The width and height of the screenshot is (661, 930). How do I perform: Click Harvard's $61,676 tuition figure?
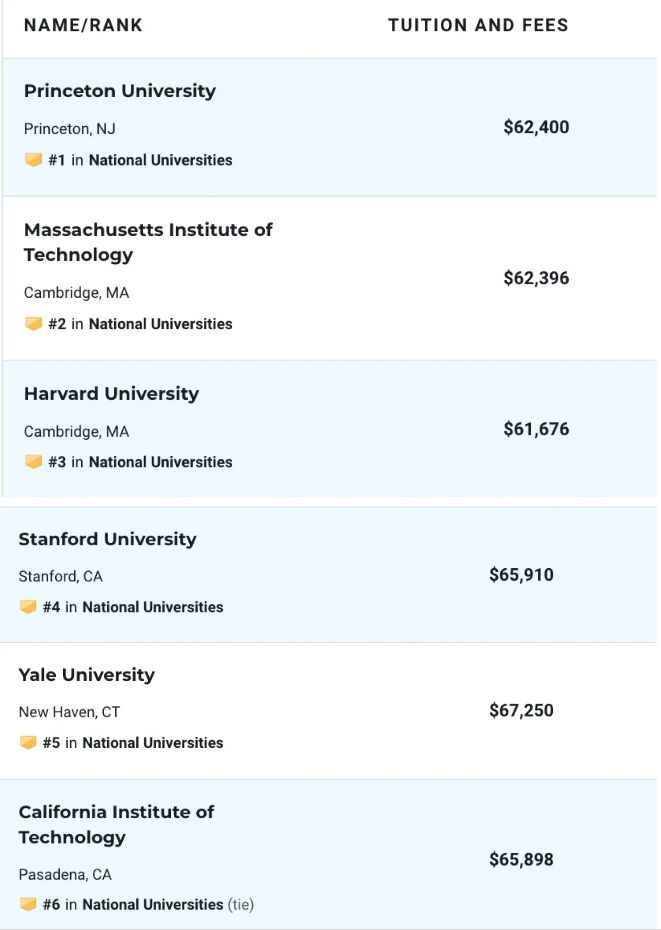(x=536, y=429)
